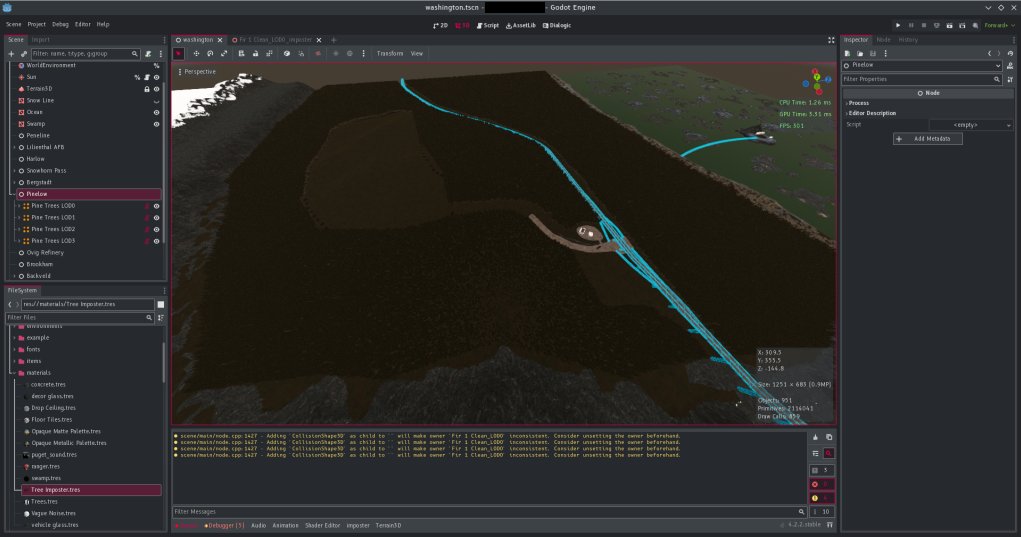Select the Rotate Mode tool

(210, 53)
